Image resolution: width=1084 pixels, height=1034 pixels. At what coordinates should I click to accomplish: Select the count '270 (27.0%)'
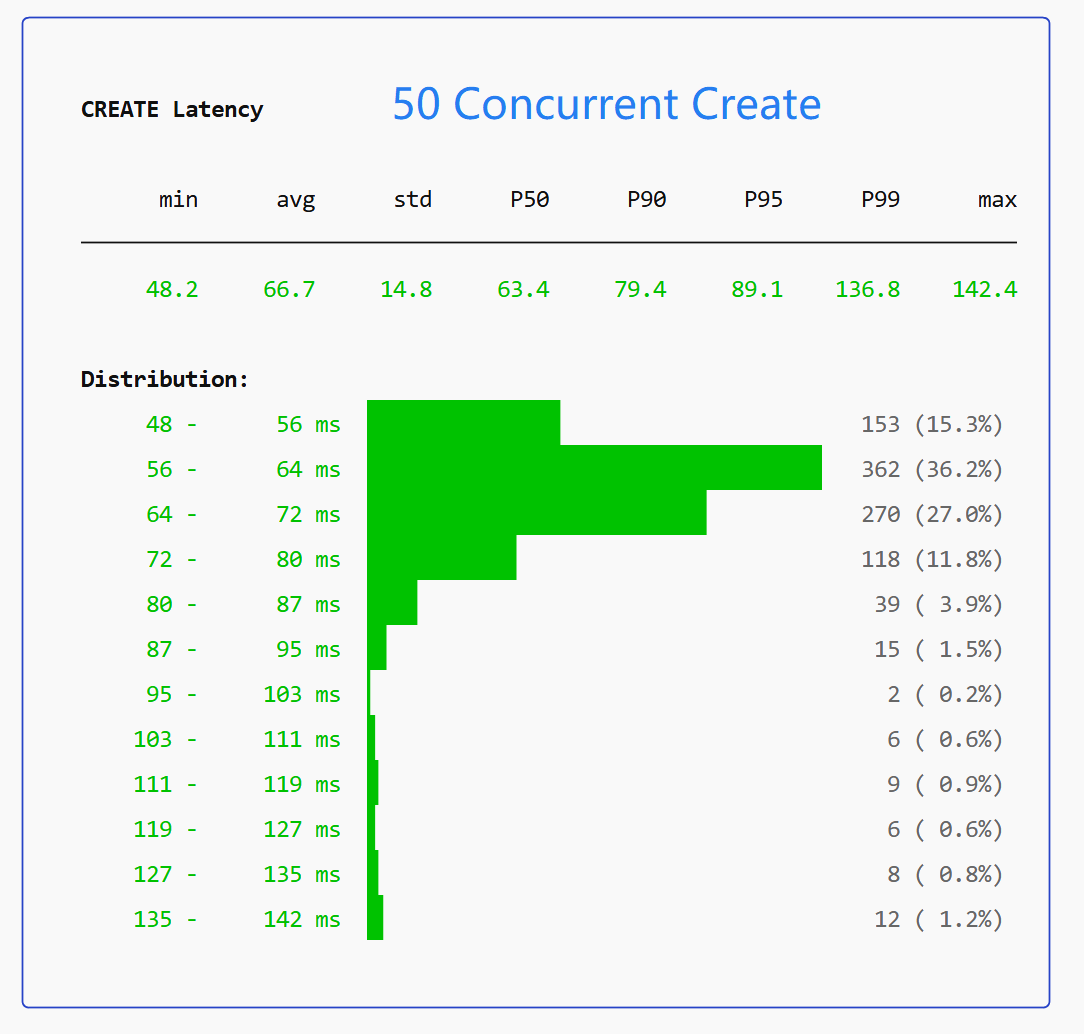coord(932,514)
